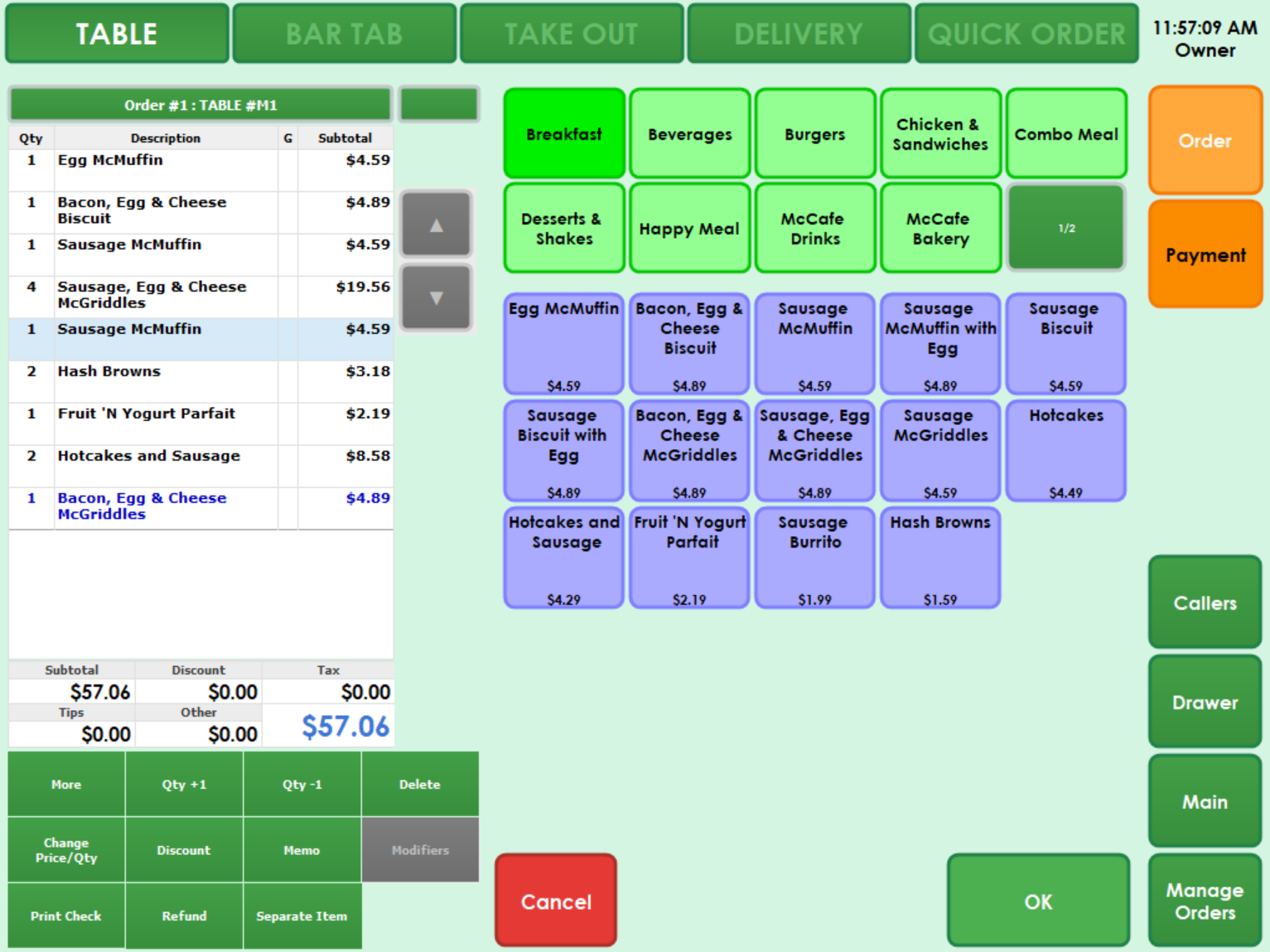Add Fruit 'N Yogurt Parfait menu item
1270x952 pixels.
690,558
